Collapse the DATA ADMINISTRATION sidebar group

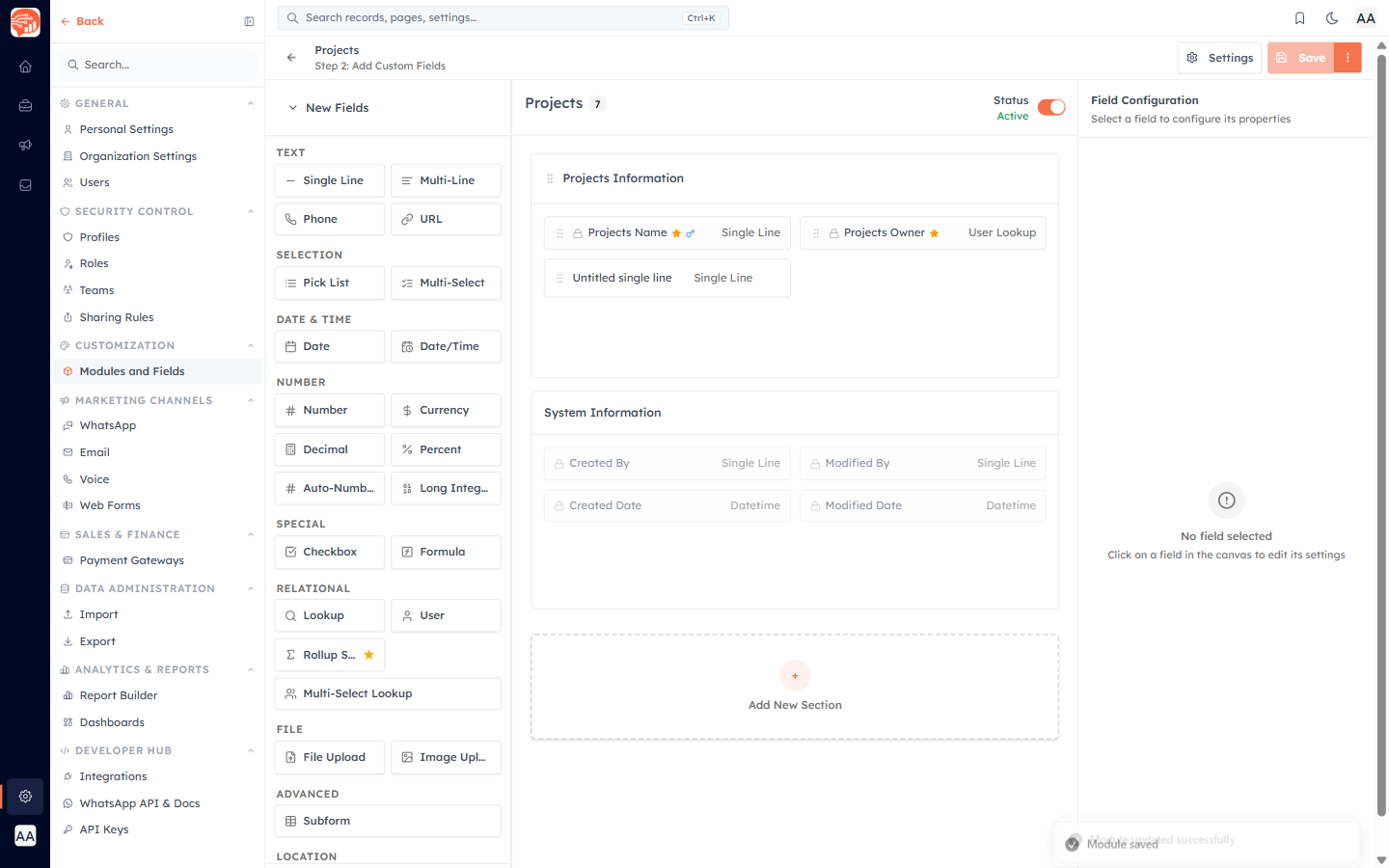tap(251, 588)
